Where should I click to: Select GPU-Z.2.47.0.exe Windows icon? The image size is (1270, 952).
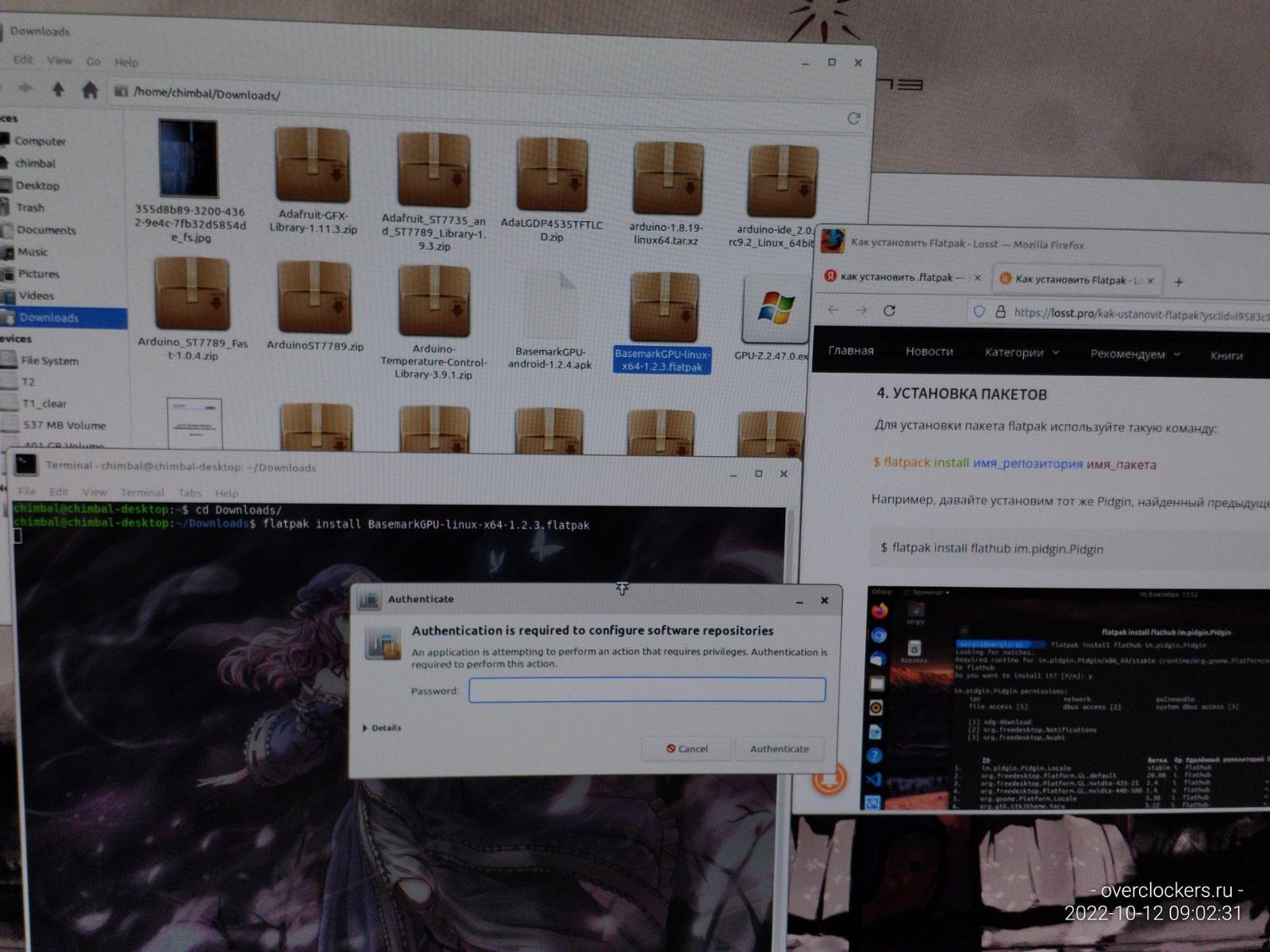[775, 309]
